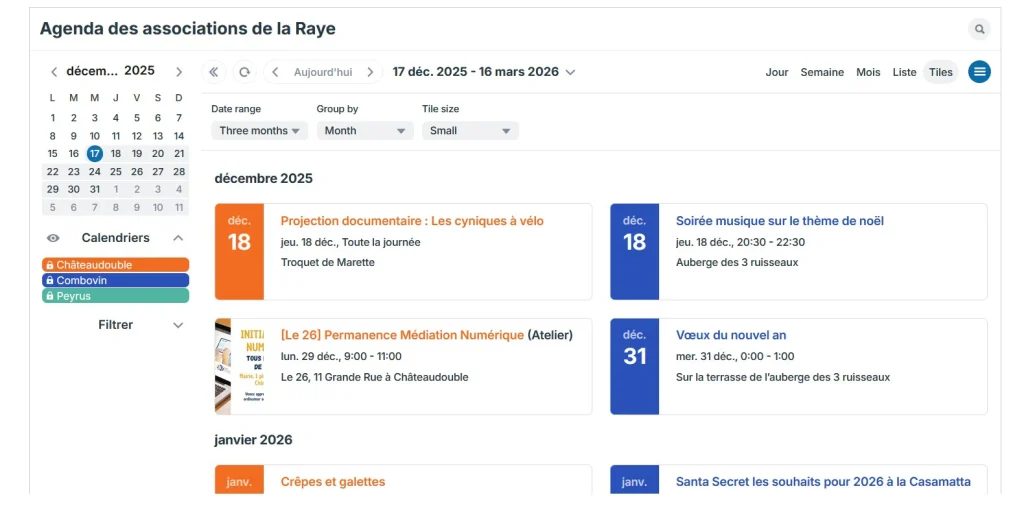
Task: Click previous period arrow beside Aujourd'hui
Action: [275, 72]
